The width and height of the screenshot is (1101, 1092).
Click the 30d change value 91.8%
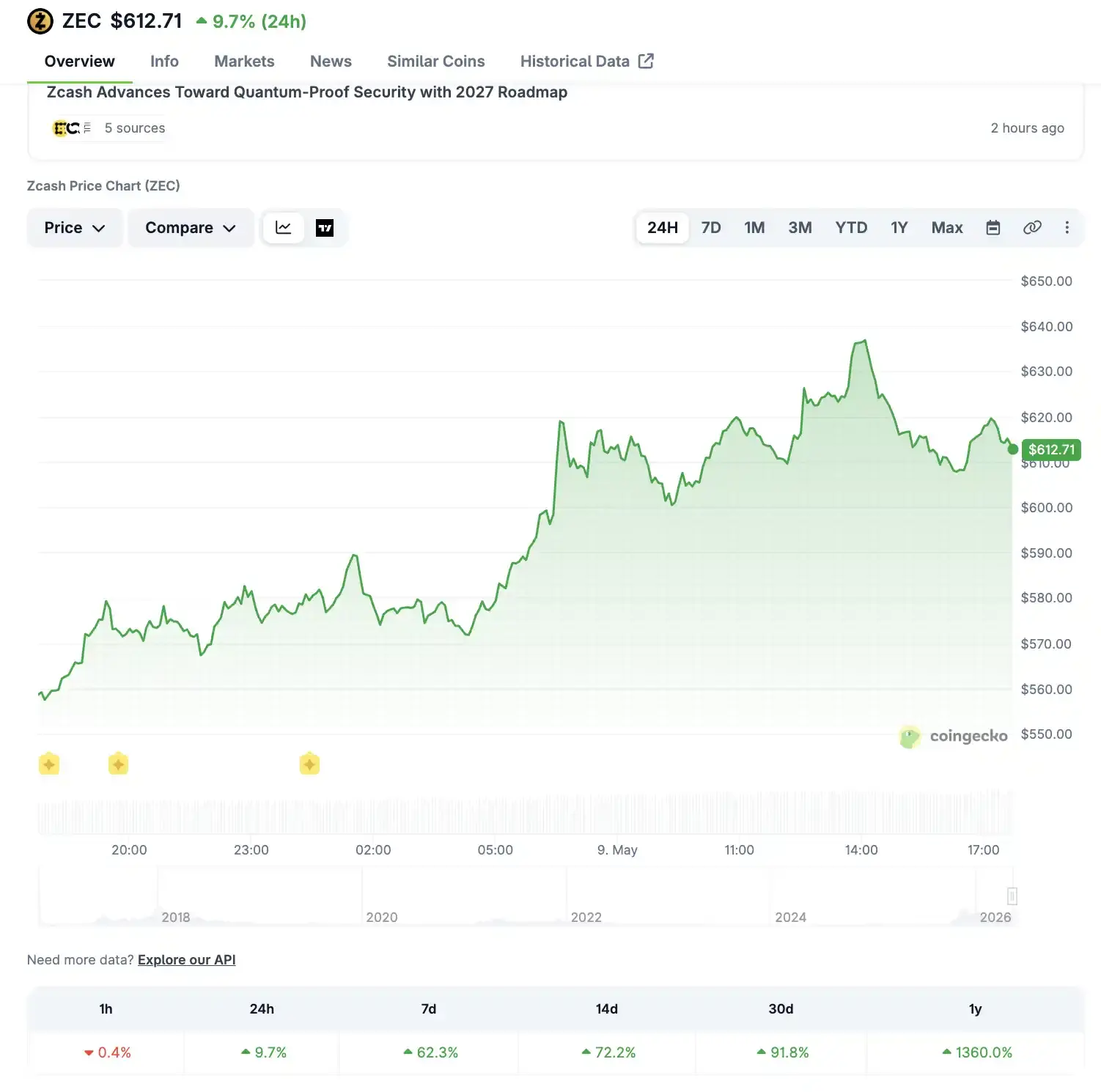coord(782,1052)
